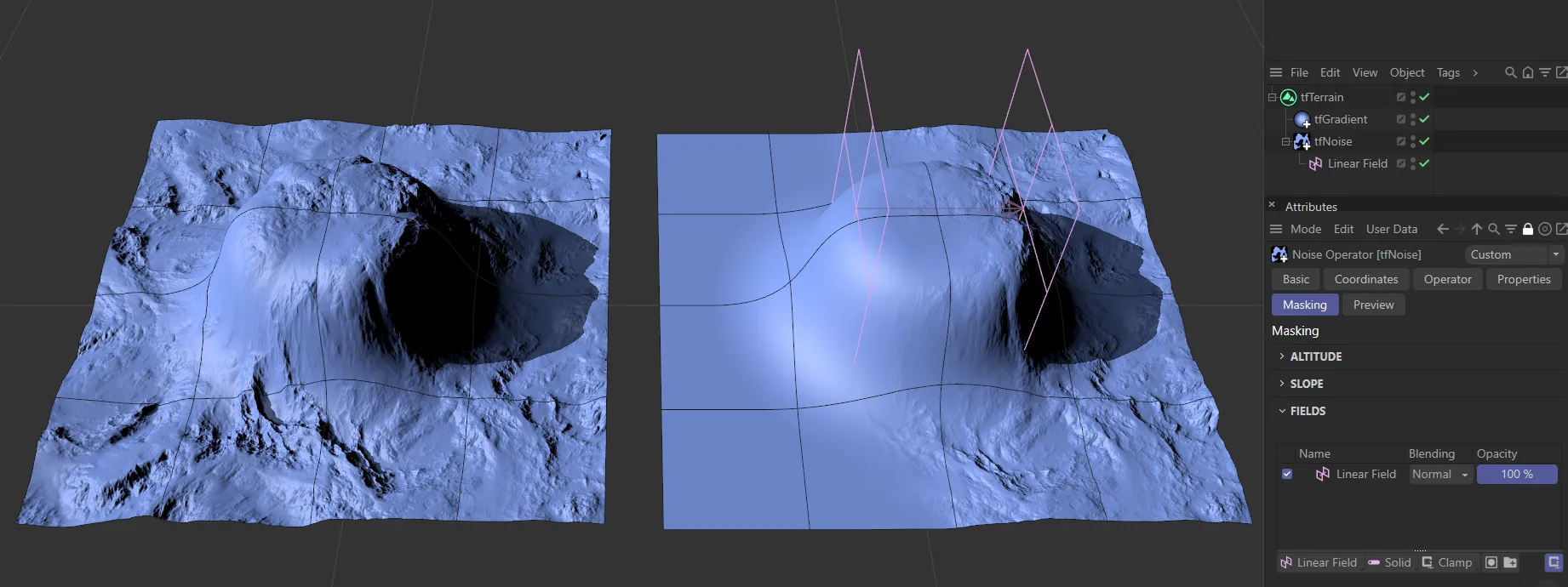
Task: Switch to the Operator tab
Action: [x=1447, y=280]
